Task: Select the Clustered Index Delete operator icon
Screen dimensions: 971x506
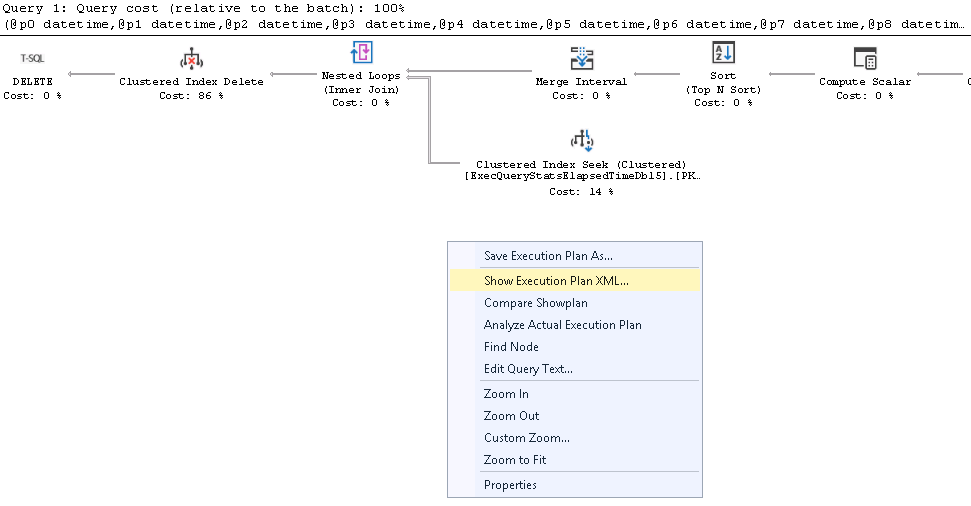Action: click(191, 59)
